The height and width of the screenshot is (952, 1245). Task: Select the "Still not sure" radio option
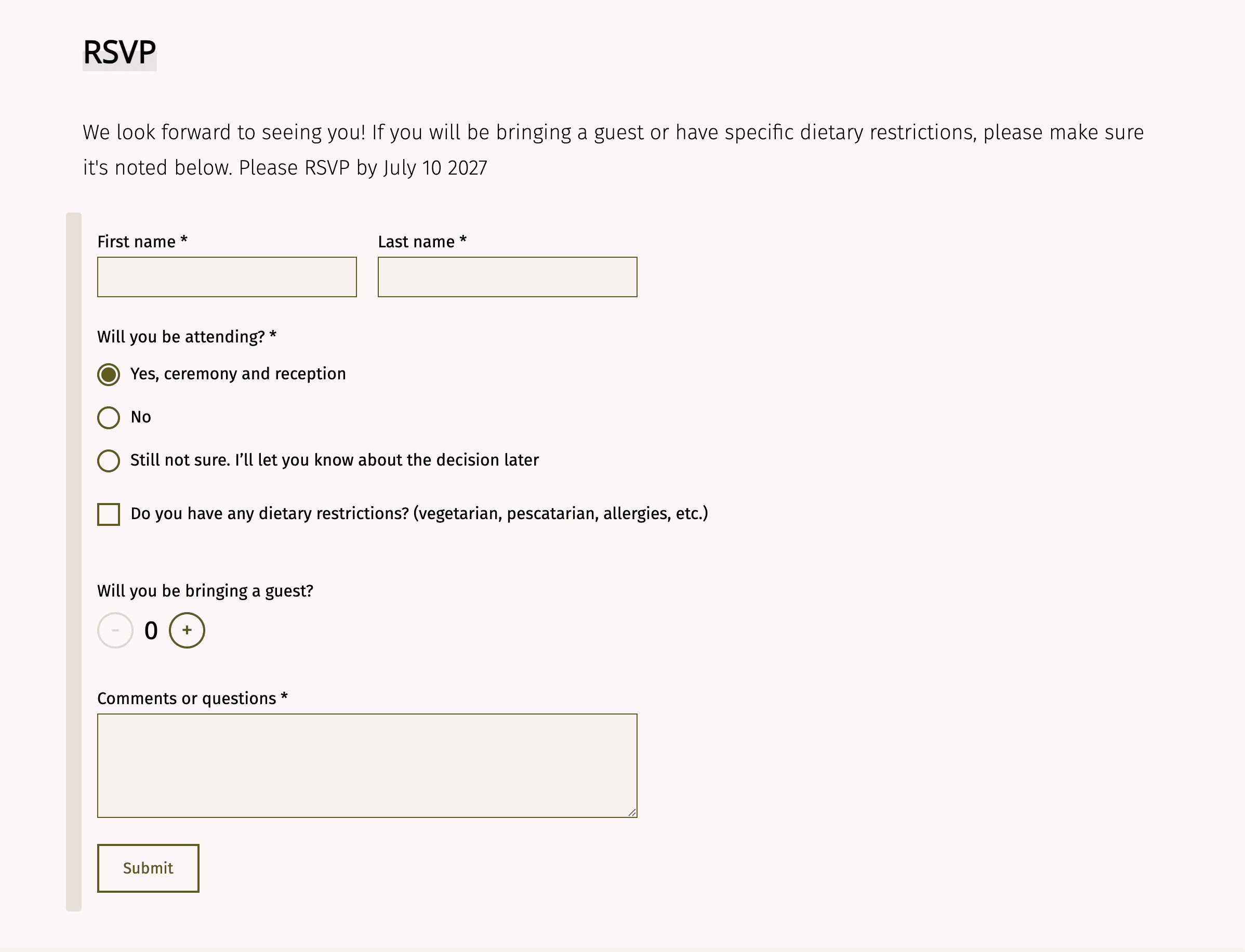108,461
